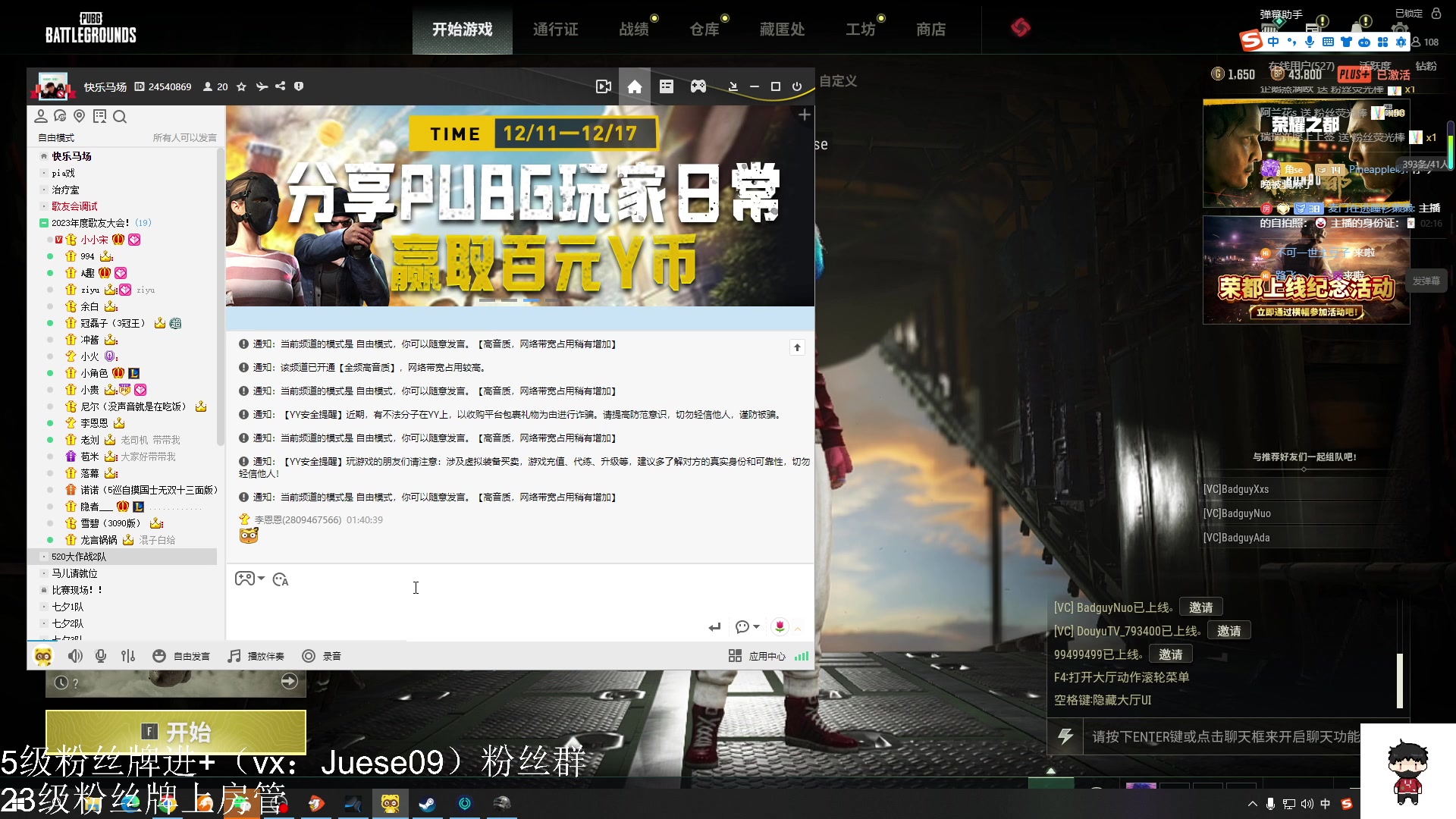Screen dimensions: 1456x819
Task: Invite BadguyNuo with 邀请 button
Action: (x=1200, y=607)
